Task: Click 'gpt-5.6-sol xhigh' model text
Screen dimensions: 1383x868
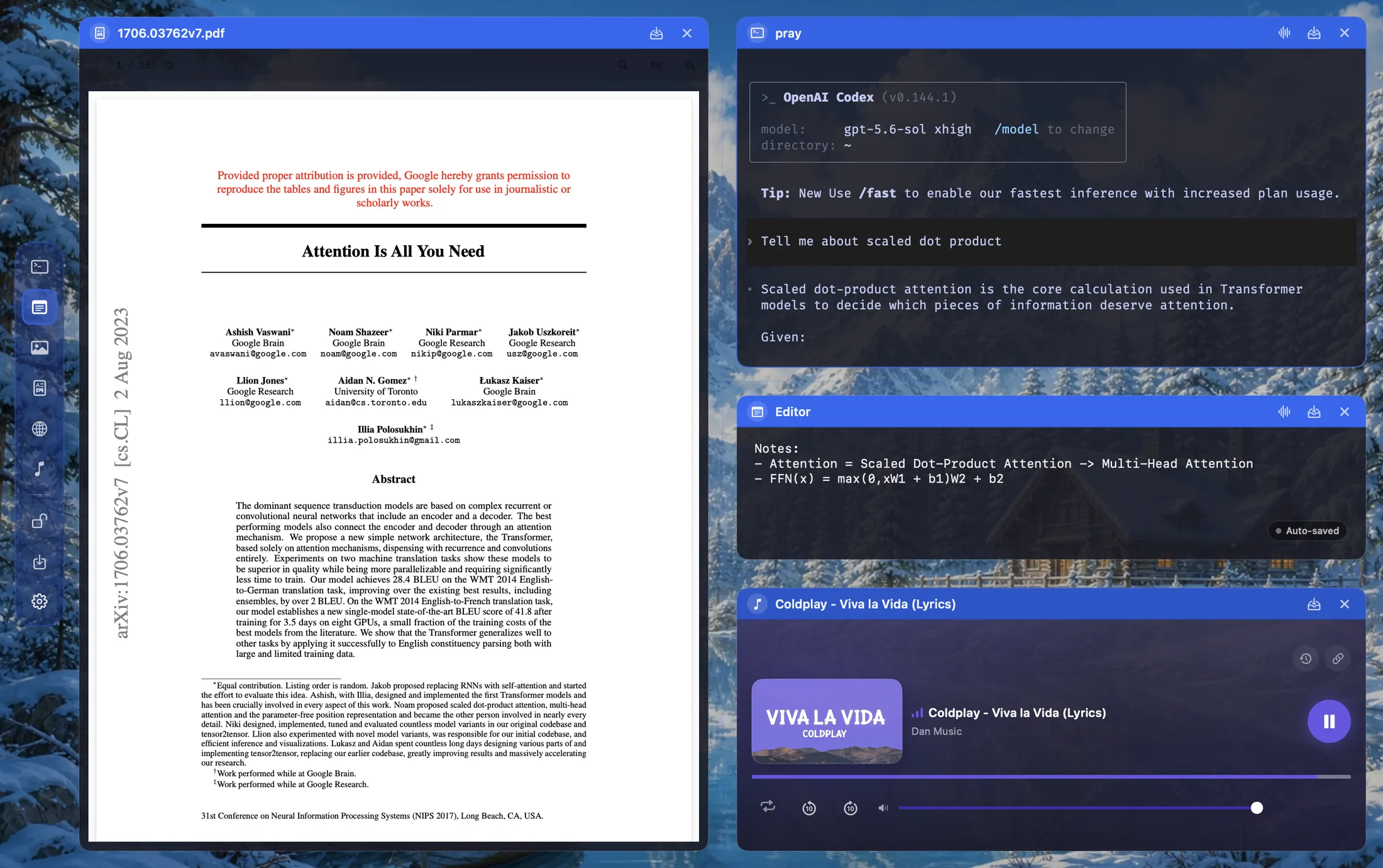Action: pyautogui.click(x=907, y=129)
